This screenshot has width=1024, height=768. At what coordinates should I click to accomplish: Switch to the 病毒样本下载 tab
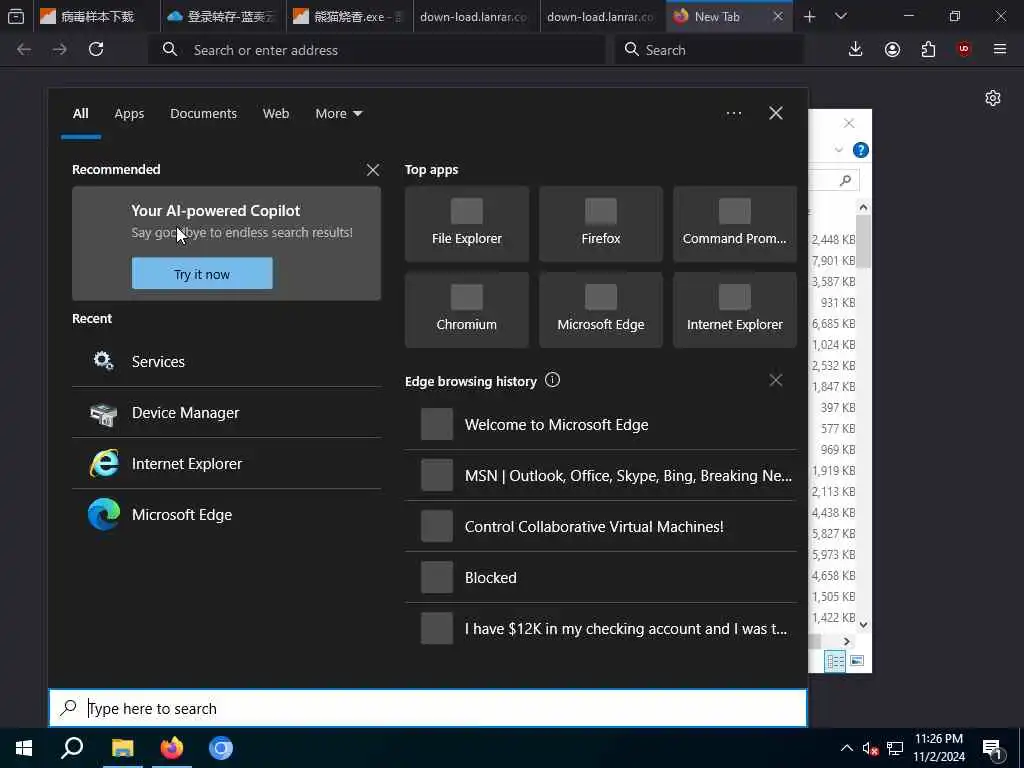coord(96,16)
